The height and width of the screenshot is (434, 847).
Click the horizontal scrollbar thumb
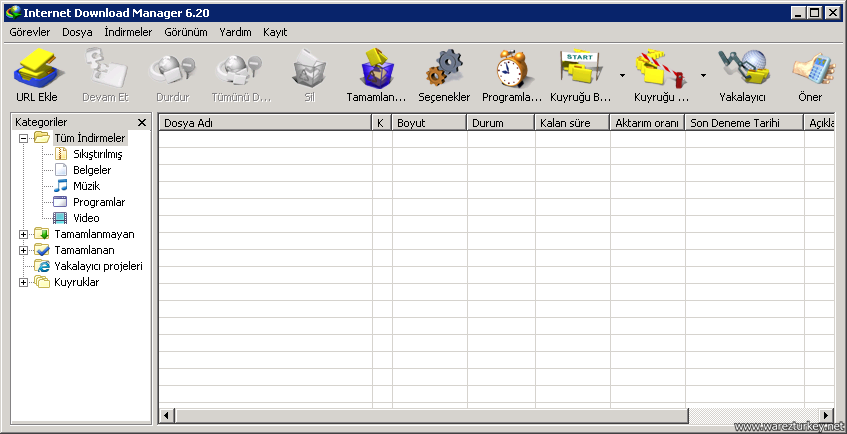pos(431,415)
